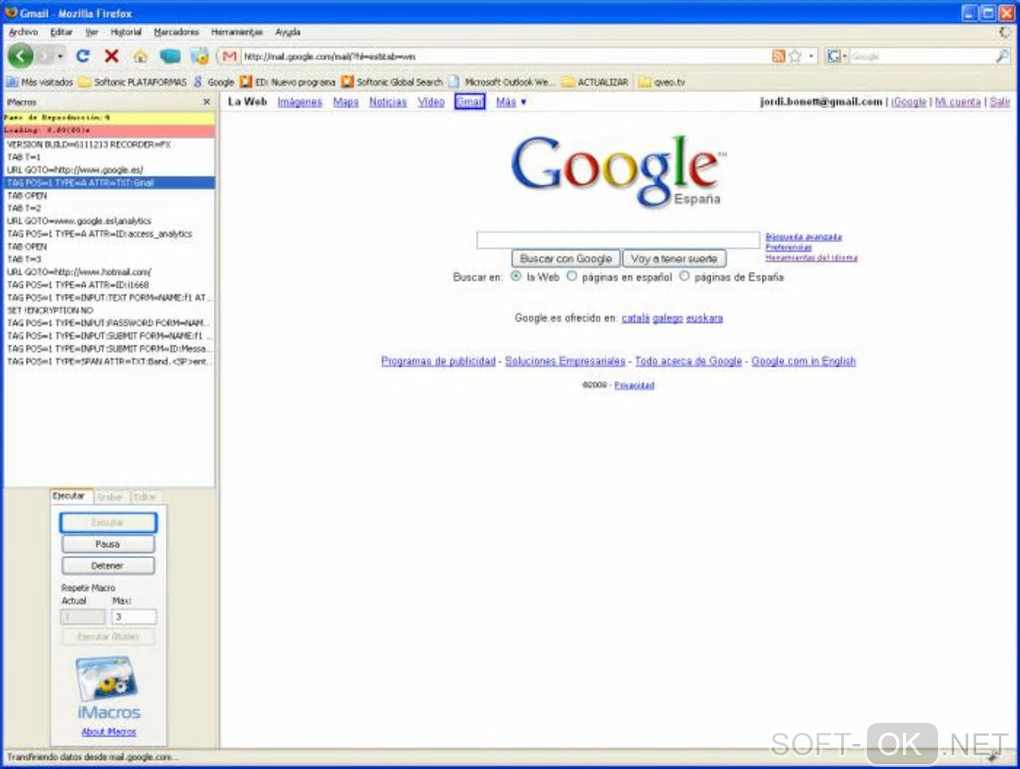1020x769 pixels.
Task: Select highlighted line 'TAG POS=1 TYPE=A ATTR=TXT:Gmail'
Action: 108,183
